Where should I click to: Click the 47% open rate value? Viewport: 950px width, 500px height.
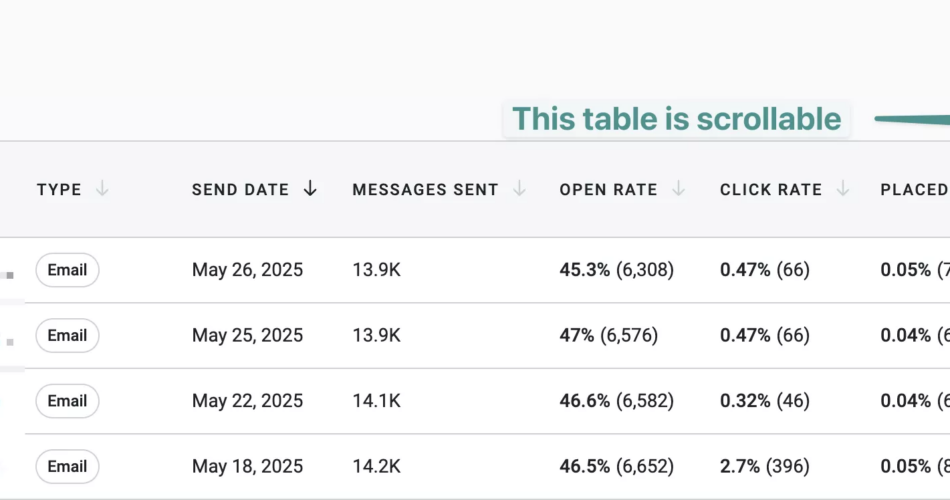[577, 336]
